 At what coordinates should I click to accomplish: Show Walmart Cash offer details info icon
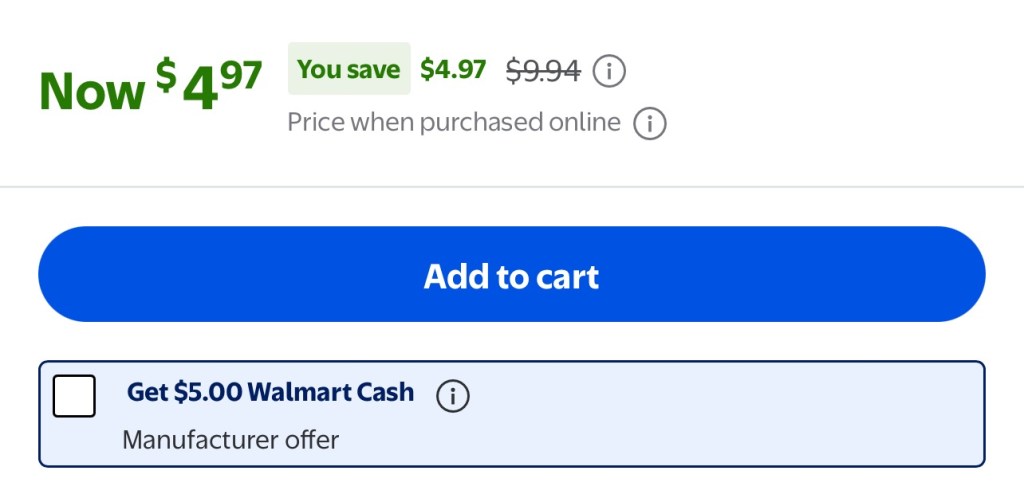pyautogui.click(x=453, y=396)
